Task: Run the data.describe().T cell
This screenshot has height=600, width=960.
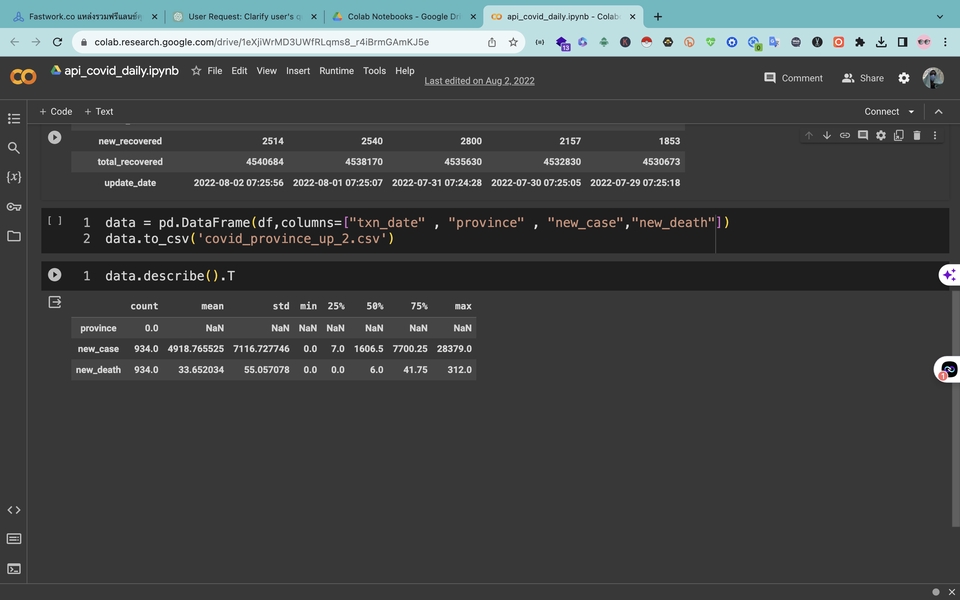Action: [x=55, y=275]
